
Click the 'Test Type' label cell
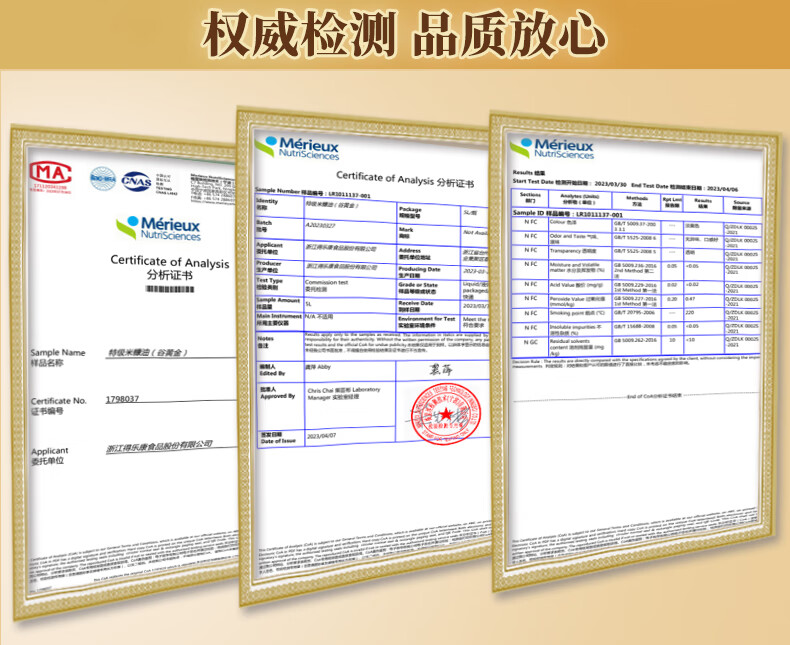pos(279,284)
